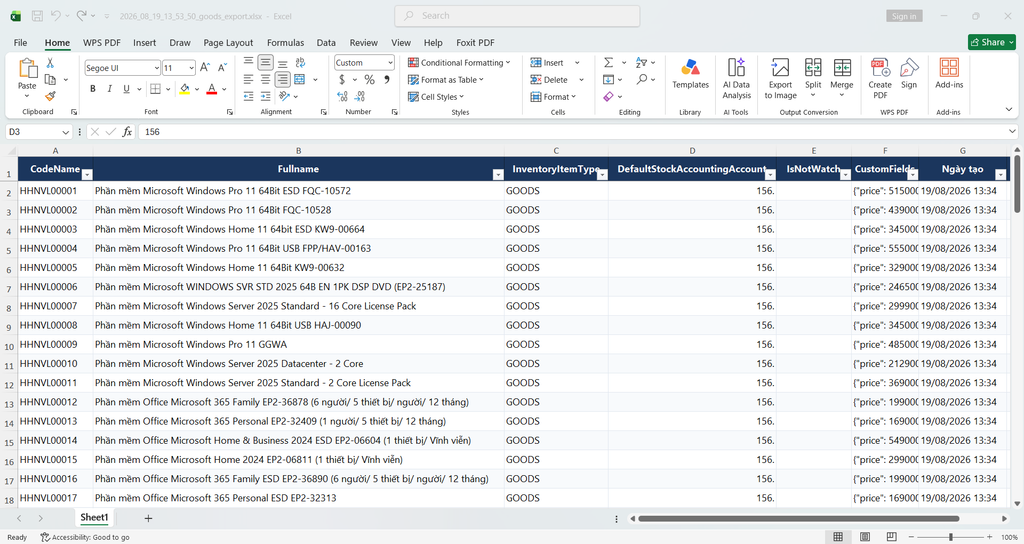This screenshot has width=1024, height=544.
Task: Click the Search box in title bar
Action: (x=517, y=16)
